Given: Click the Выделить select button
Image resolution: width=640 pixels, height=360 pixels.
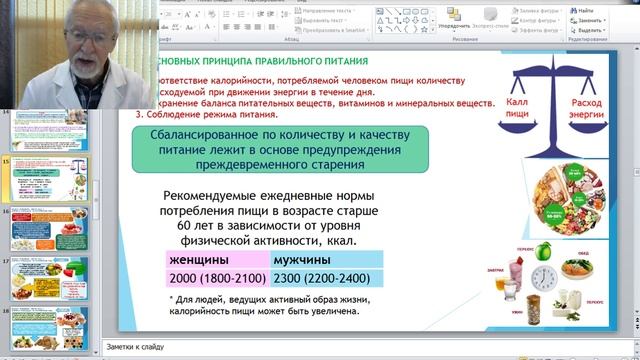Looking at the screenshot, I should point(588,30).
